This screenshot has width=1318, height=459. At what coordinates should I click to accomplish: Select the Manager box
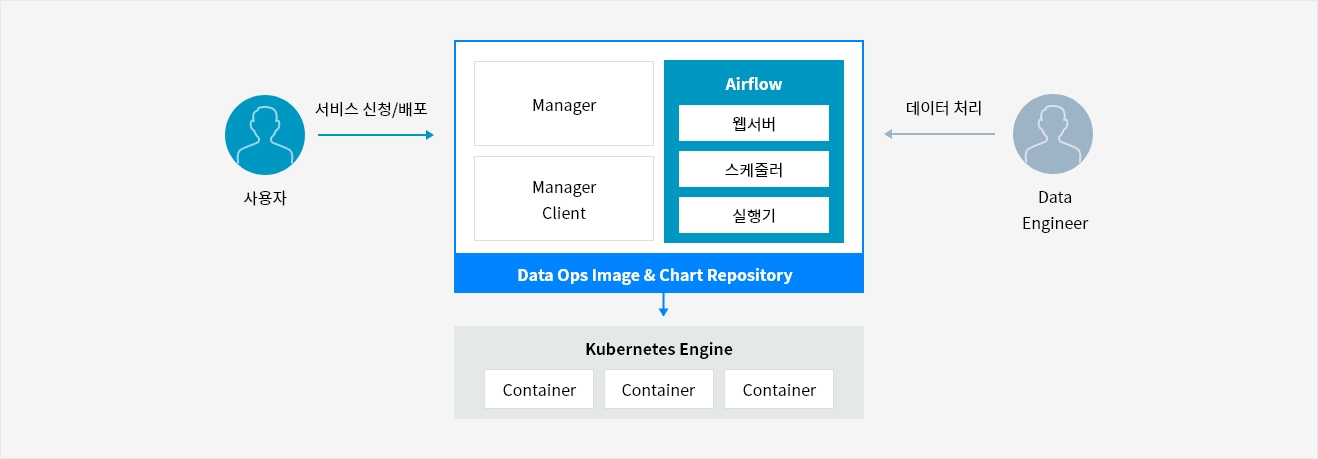click(563, 104)
